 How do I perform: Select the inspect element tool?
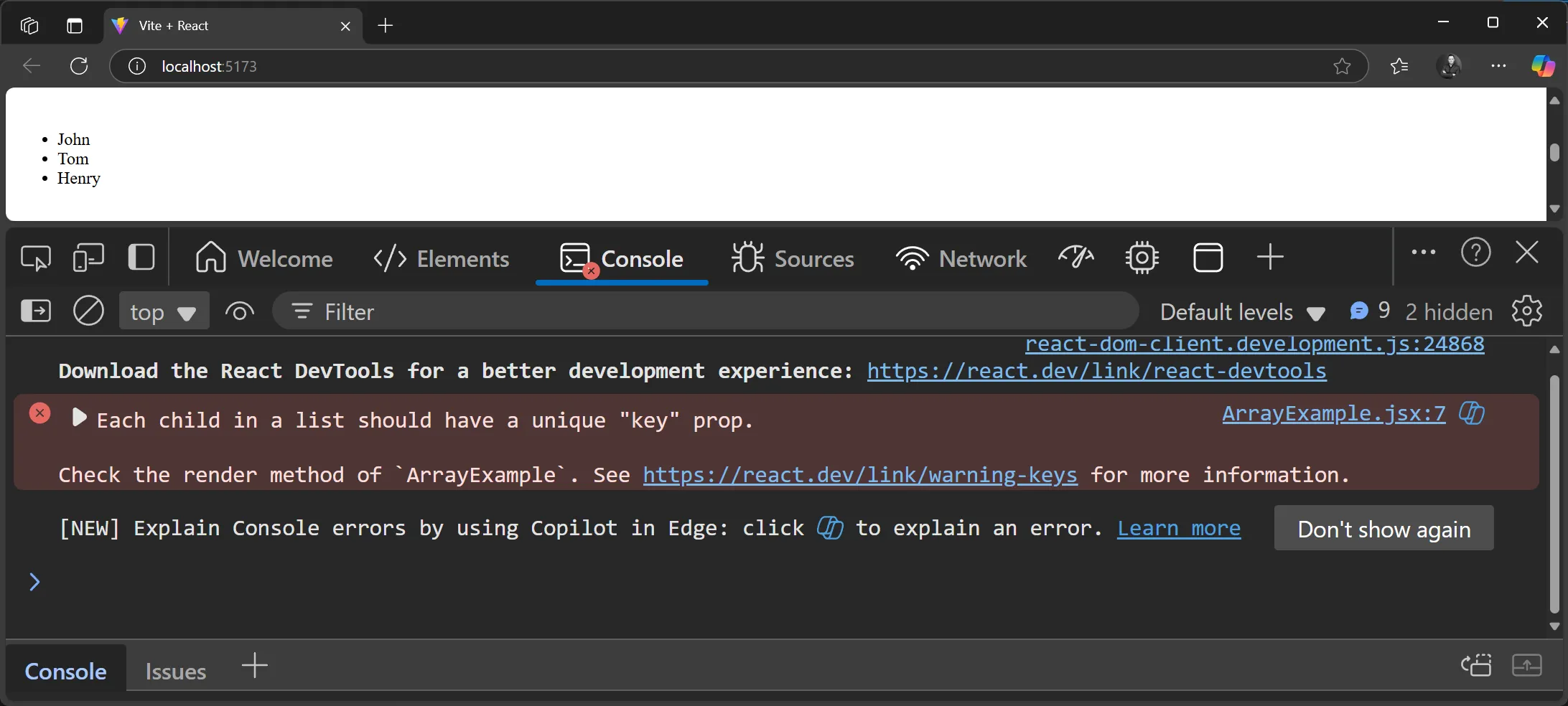[x=36, y=258]
